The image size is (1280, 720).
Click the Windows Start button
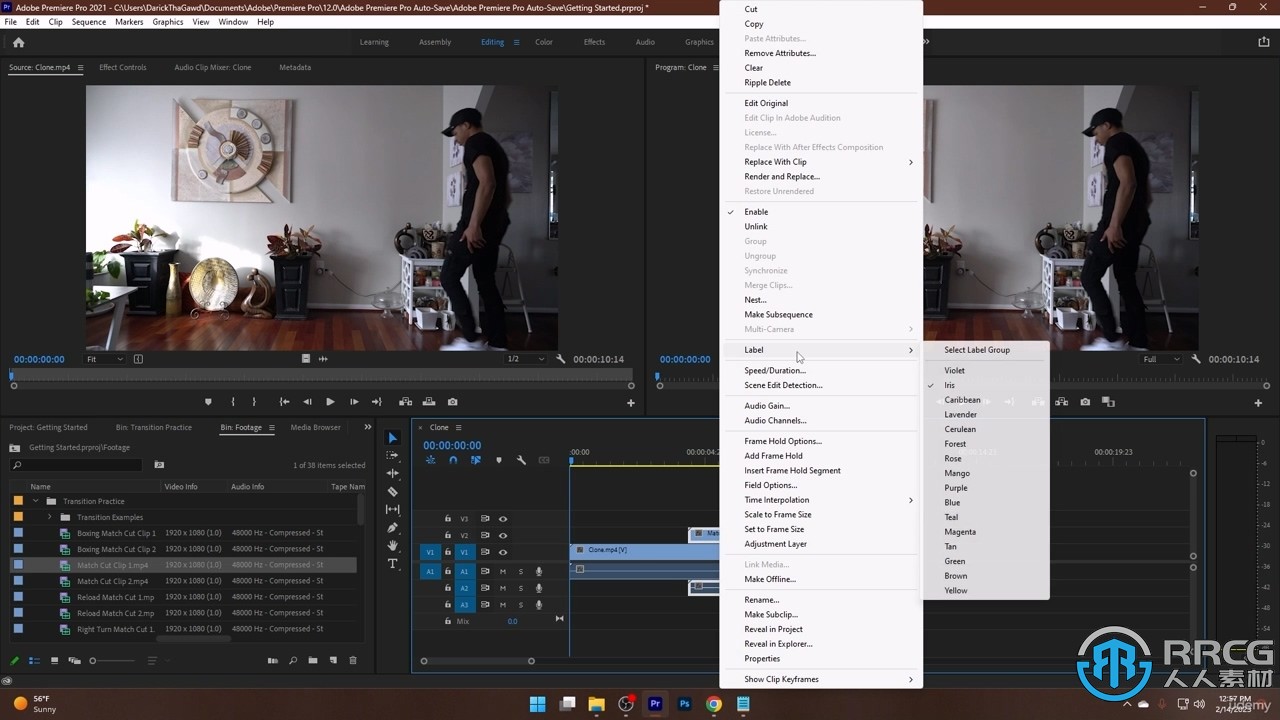[x=538, y=704]
